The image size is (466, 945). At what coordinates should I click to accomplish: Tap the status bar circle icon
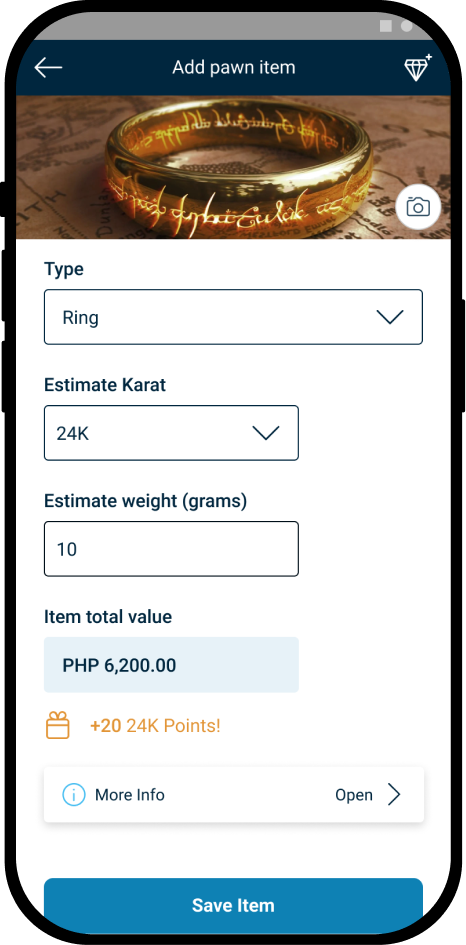[407, 26]
